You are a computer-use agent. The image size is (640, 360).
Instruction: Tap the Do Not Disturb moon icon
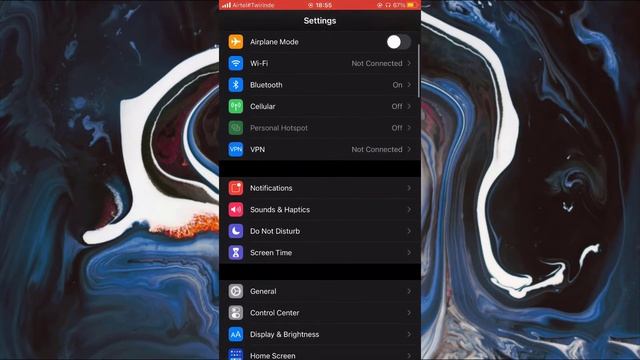coord(236,231)
